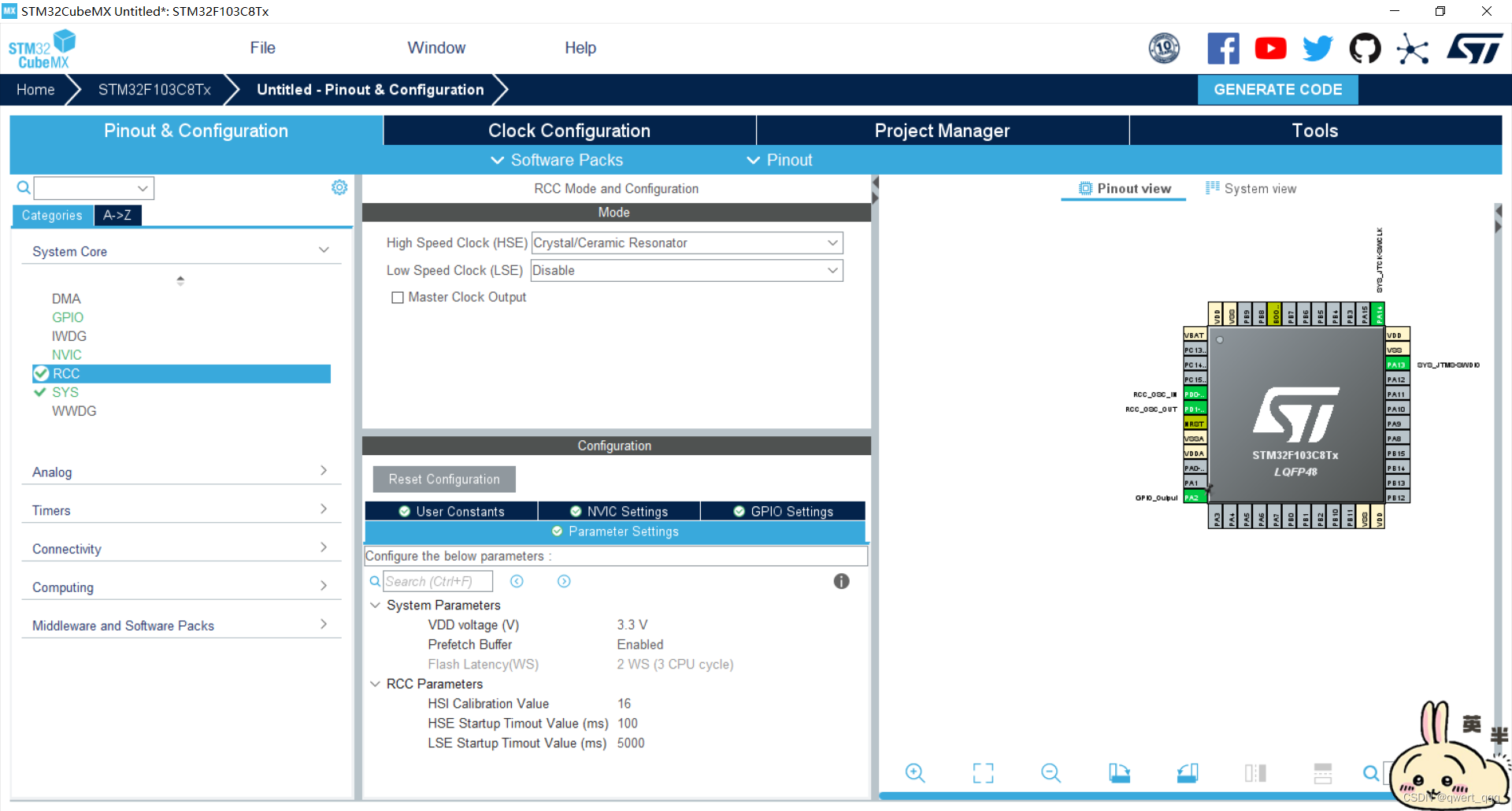This screenshot has height=811, width=1512.
Task: Select pin PA2 on the chip
Action: (x=1195, y=498)
